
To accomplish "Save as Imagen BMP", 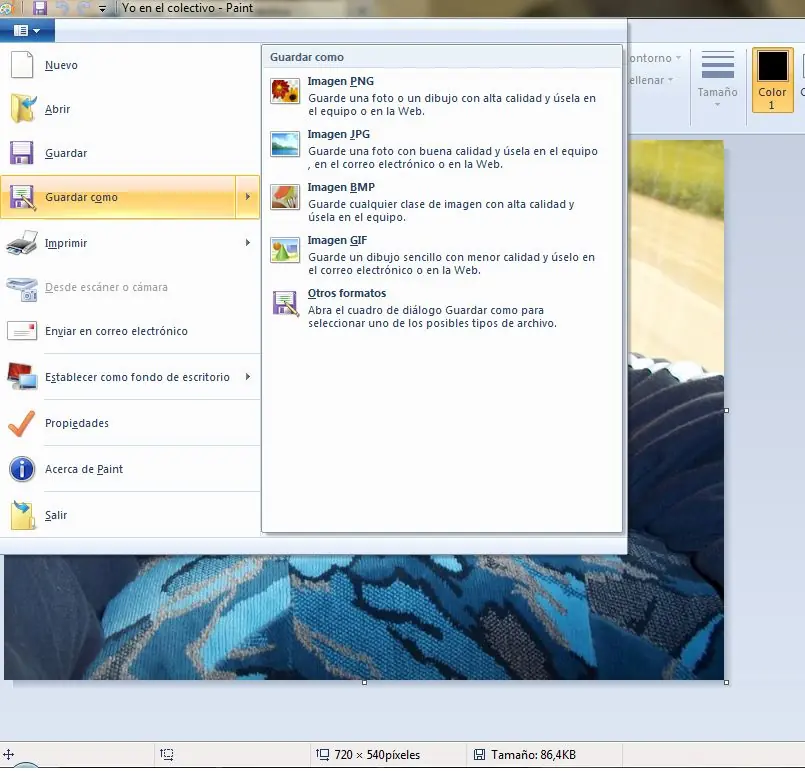I will tap(442, 202).
